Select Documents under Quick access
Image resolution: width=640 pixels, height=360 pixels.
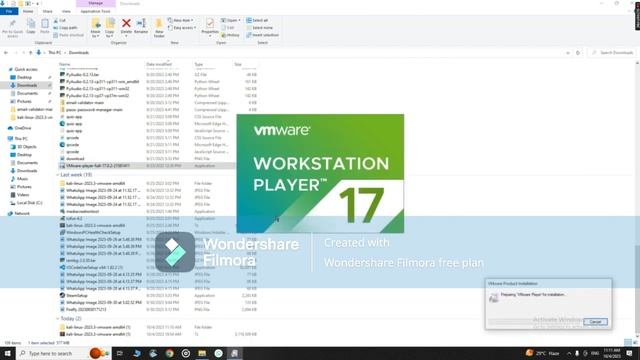pyautogui.click(x=27, y=93)
